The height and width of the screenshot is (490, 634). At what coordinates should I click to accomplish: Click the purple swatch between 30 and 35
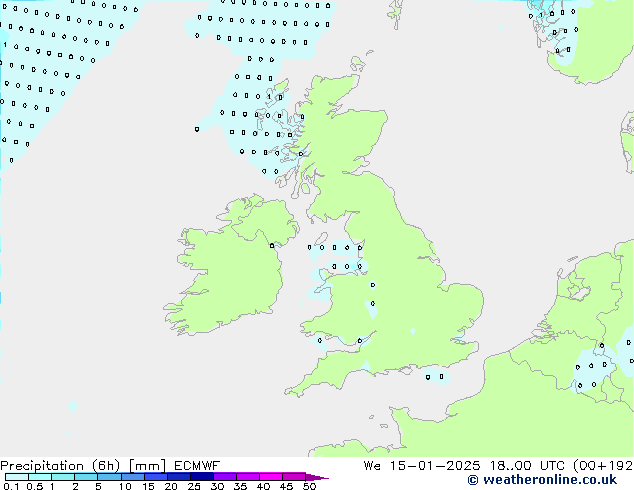(224, 477)
